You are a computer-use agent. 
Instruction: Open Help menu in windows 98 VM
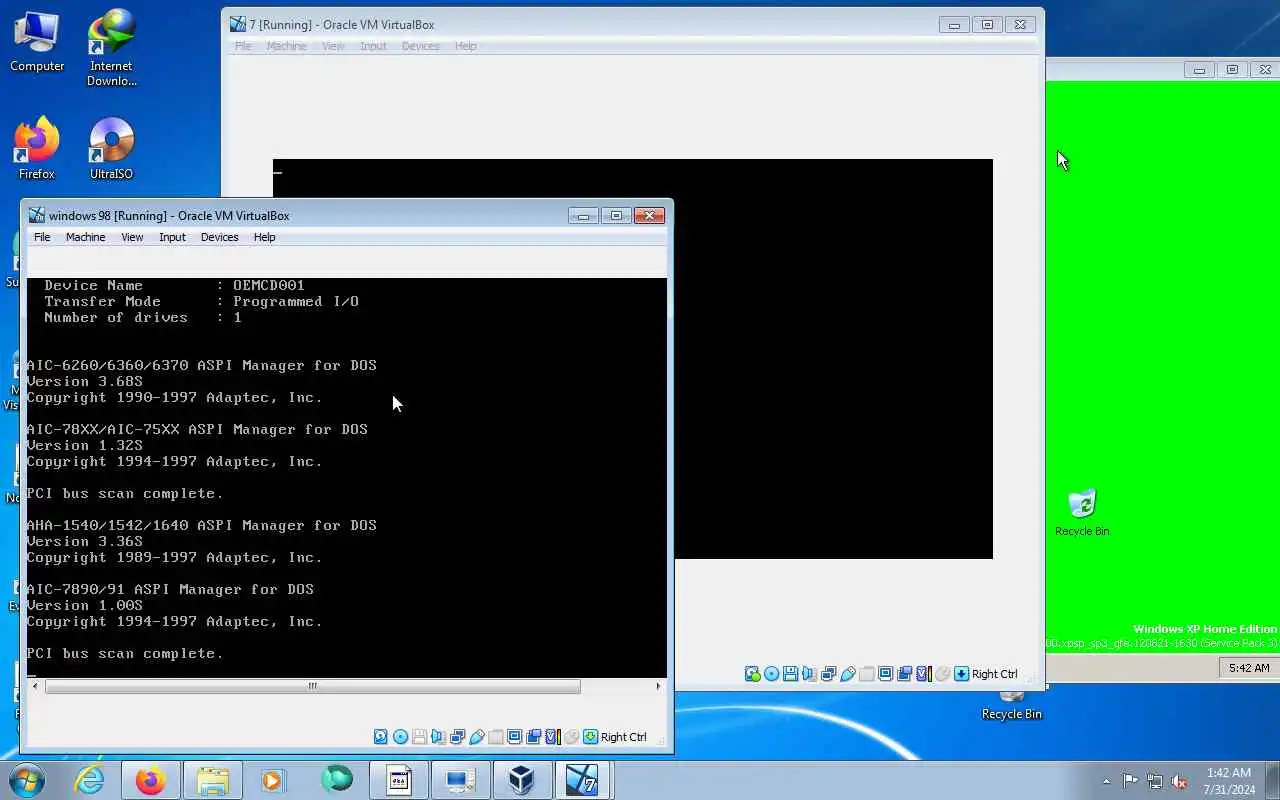[264, 237]
